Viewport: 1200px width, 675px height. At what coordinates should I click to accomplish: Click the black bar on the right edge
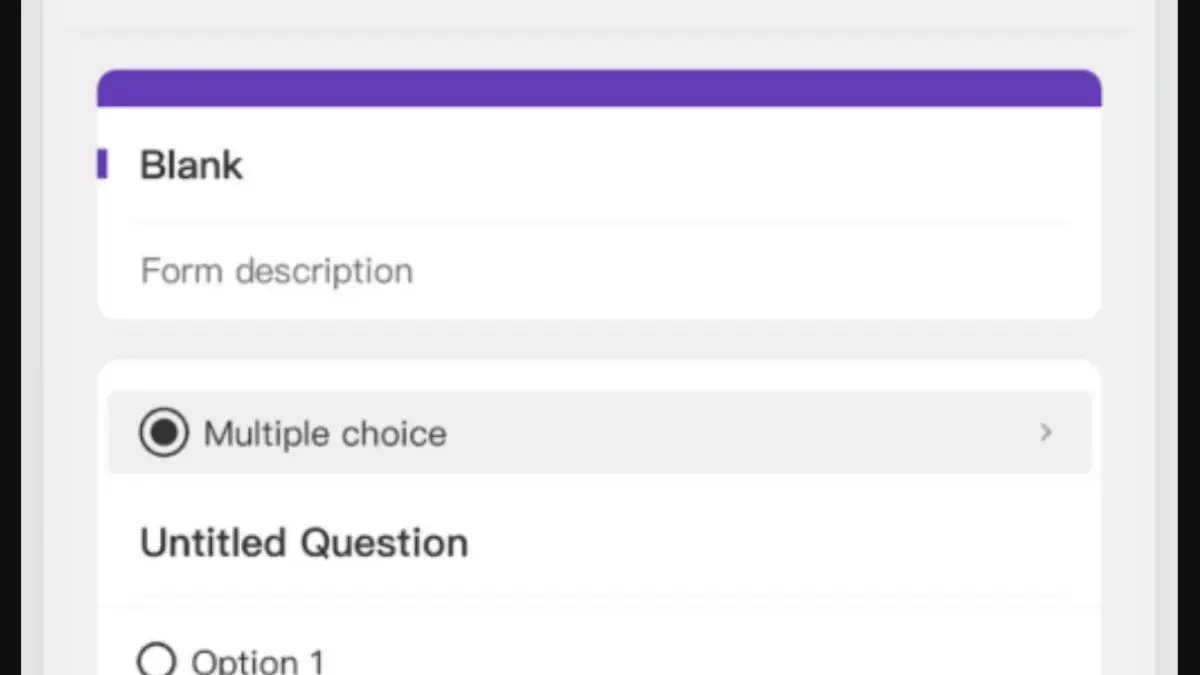click(x=1189, y=337)
